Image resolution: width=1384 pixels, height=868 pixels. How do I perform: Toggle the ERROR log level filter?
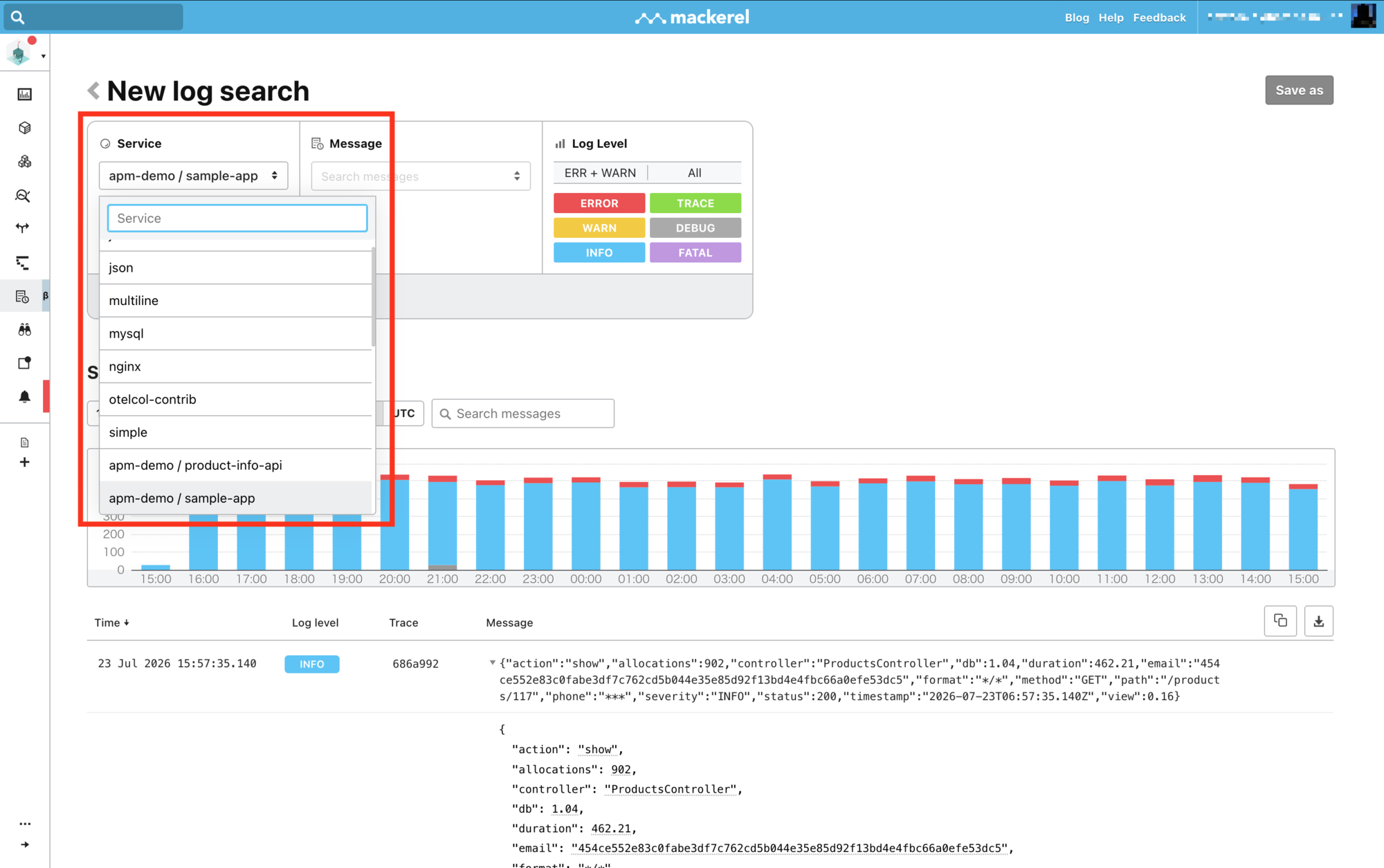pyautogui.click(x=599, y=203)
